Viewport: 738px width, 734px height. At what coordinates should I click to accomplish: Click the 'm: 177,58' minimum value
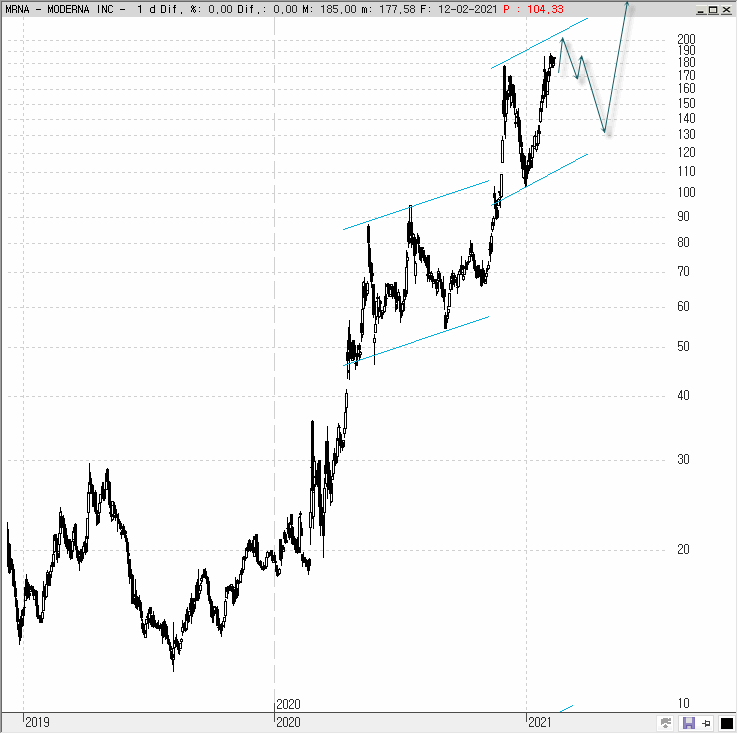389,9
